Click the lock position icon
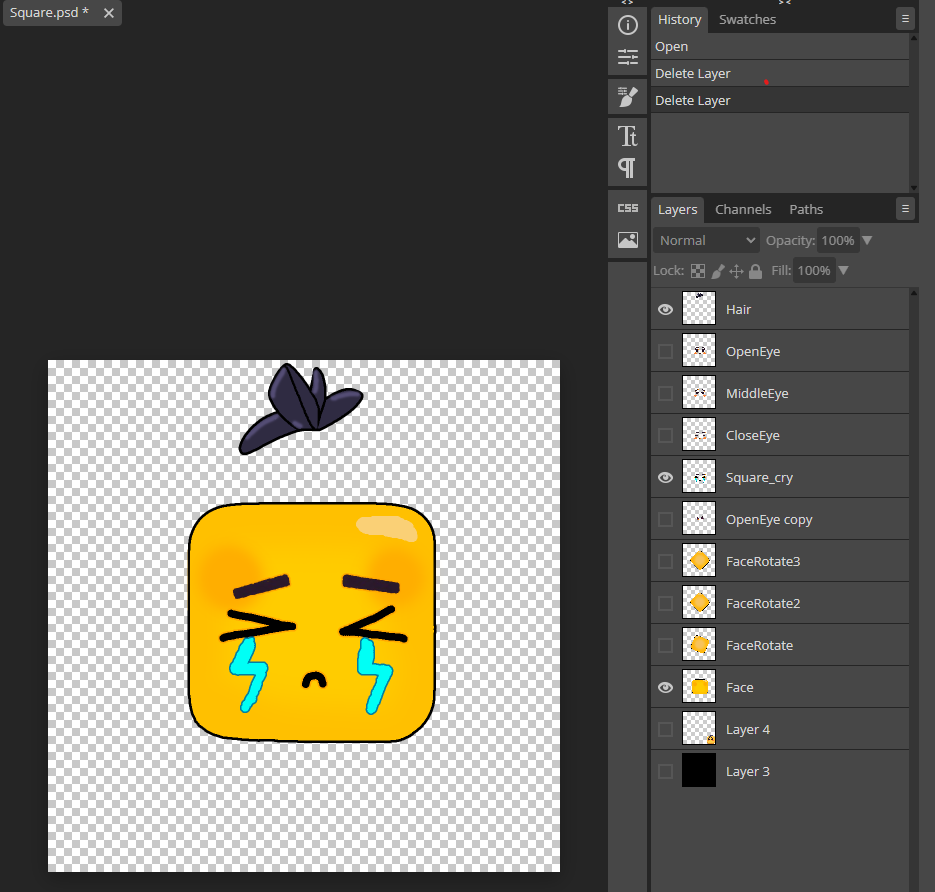Image resolution: width=935 pixels, height=892 pixels. (736, 271)
